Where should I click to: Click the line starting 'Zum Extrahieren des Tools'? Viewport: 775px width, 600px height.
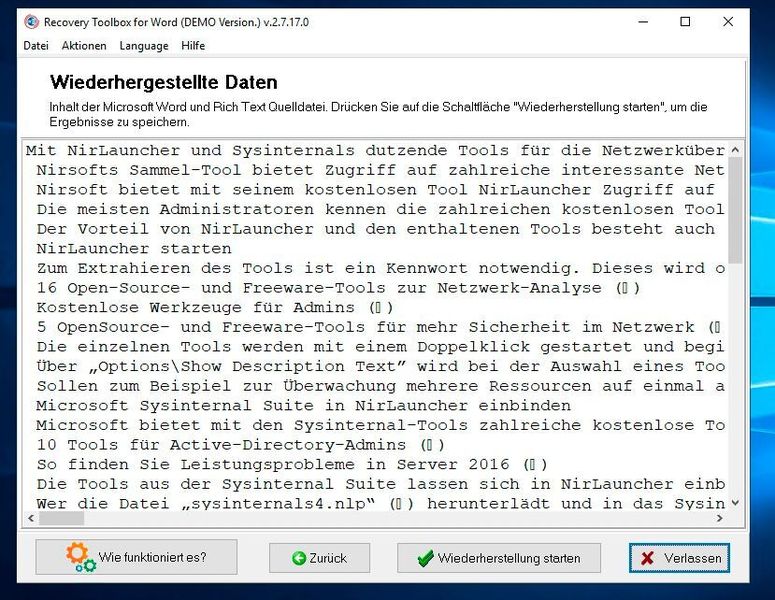point(381,268)
